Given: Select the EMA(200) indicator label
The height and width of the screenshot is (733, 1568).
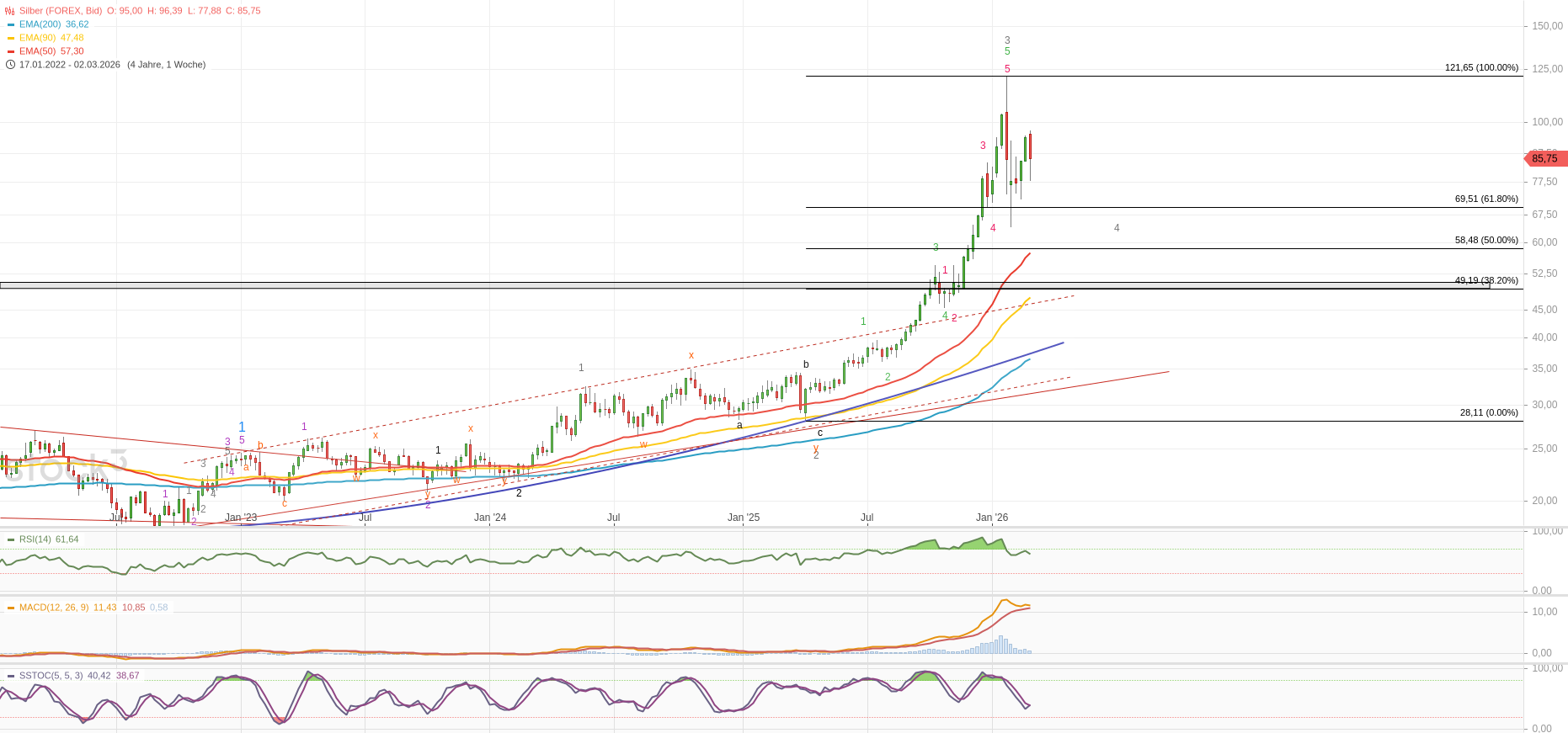Looking at the screenshot, I should pyautogui.click(x=40, y=24).
